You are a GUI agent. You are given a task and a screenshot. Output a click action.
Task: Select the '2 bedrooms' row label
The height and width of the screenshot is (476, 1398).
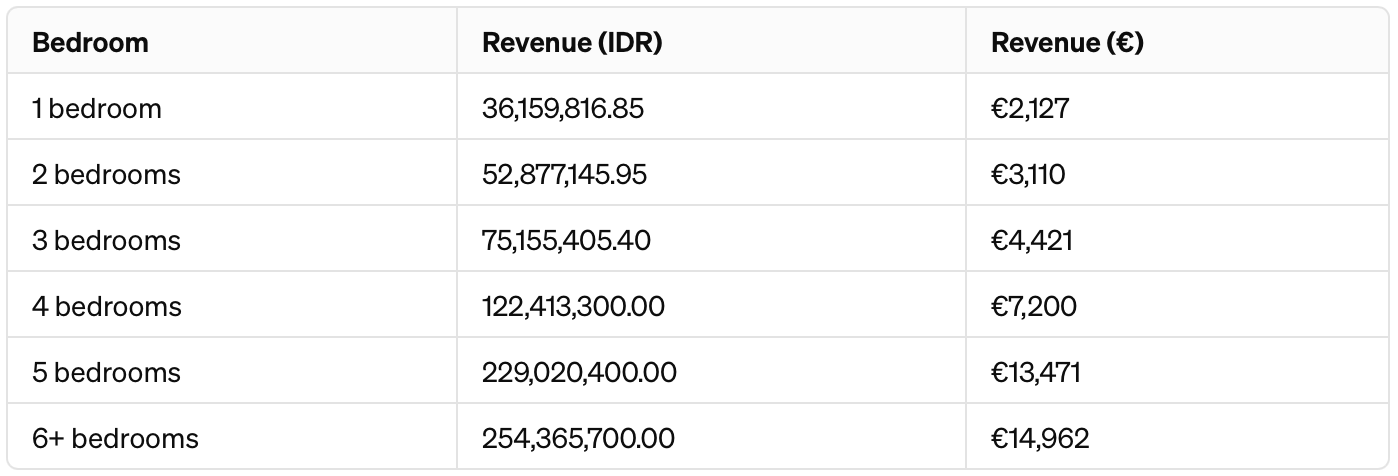(106, 174)
